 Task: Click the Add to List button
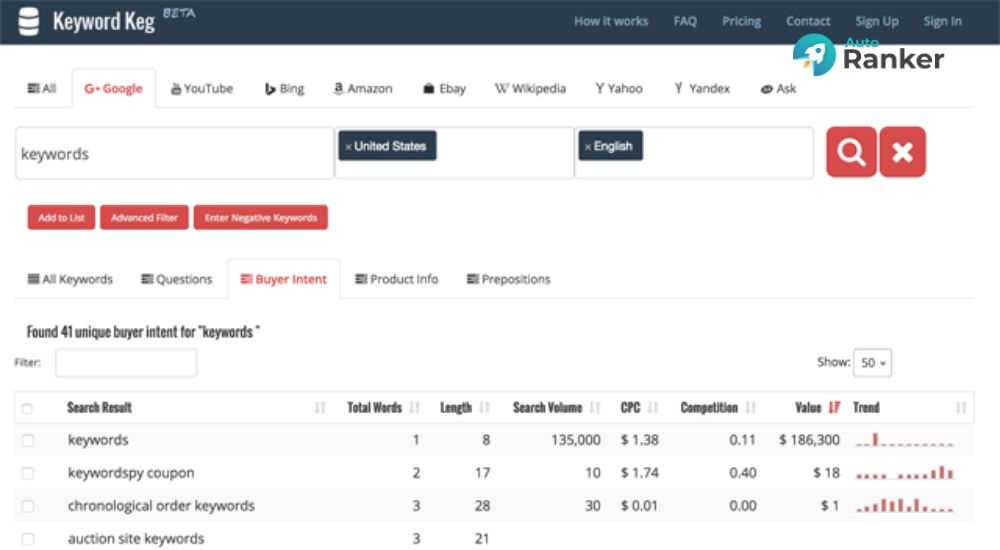coord(61,218)
